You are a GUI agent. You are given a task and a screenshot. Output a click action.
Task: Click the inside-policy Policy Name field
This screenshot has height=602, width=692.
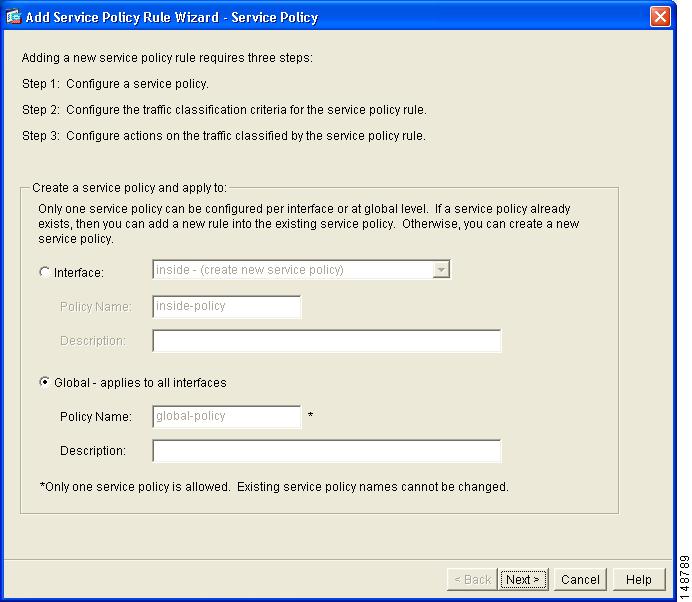coord(227,306)
